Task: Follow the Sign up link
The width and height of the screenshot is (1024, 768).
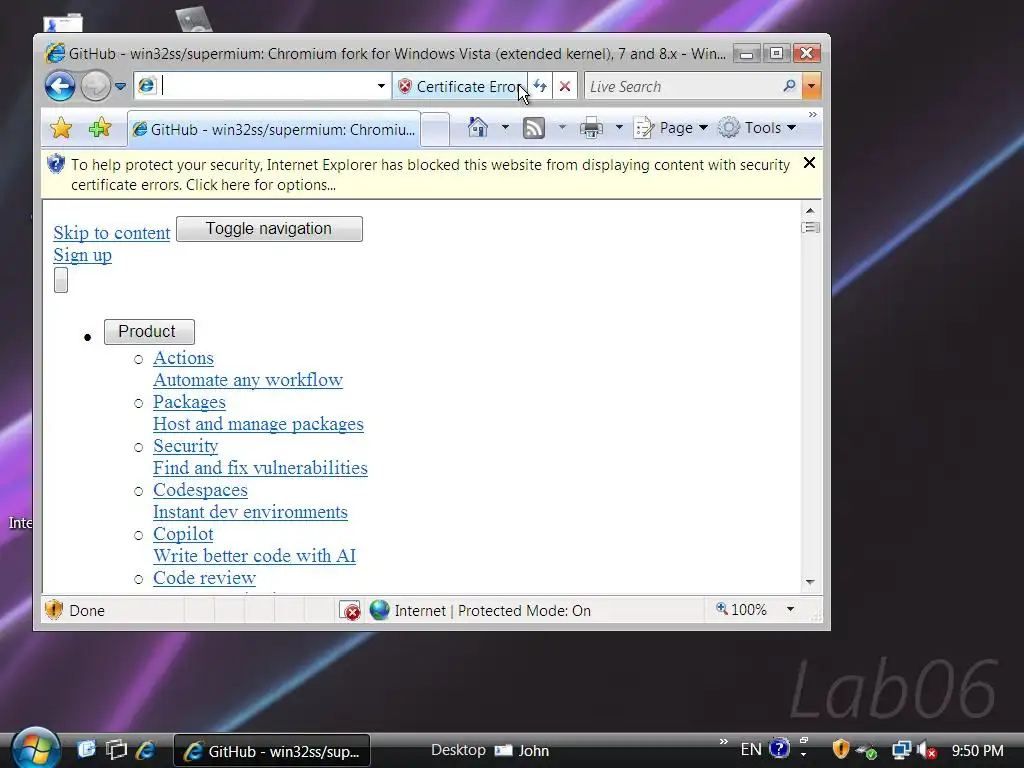Action: 82,255
